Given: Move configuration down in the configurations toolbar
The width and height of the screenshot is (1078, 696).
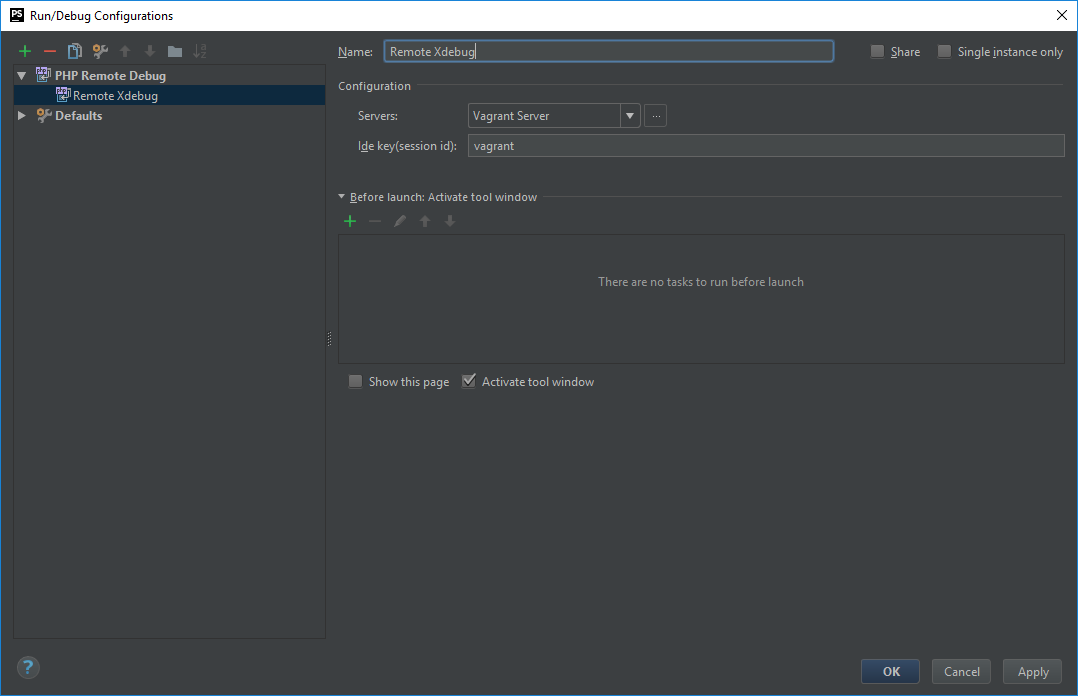Looking at the screenshot, I should (150, 51).
